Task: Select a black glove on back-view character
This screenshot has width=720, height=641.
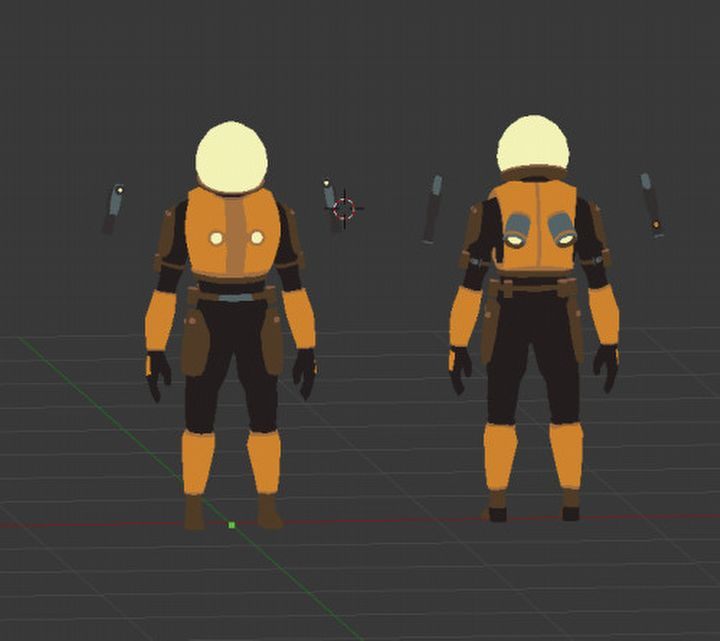Action: pos(605,366)
